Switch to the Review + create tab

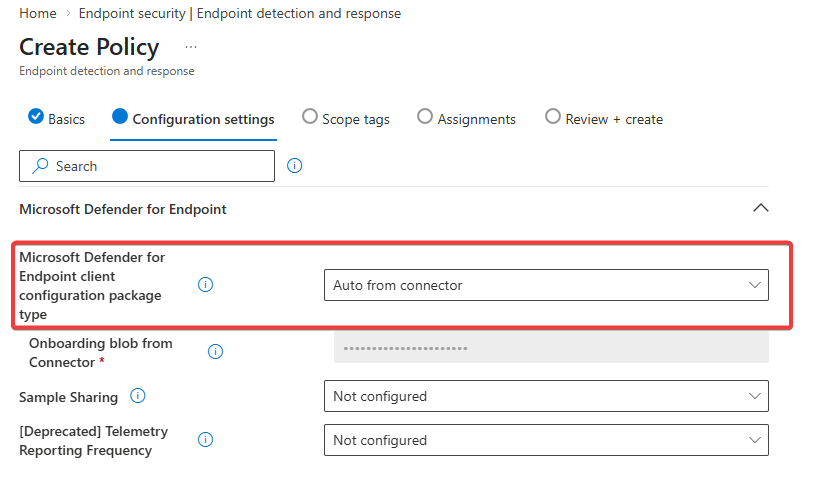[604, 120]
